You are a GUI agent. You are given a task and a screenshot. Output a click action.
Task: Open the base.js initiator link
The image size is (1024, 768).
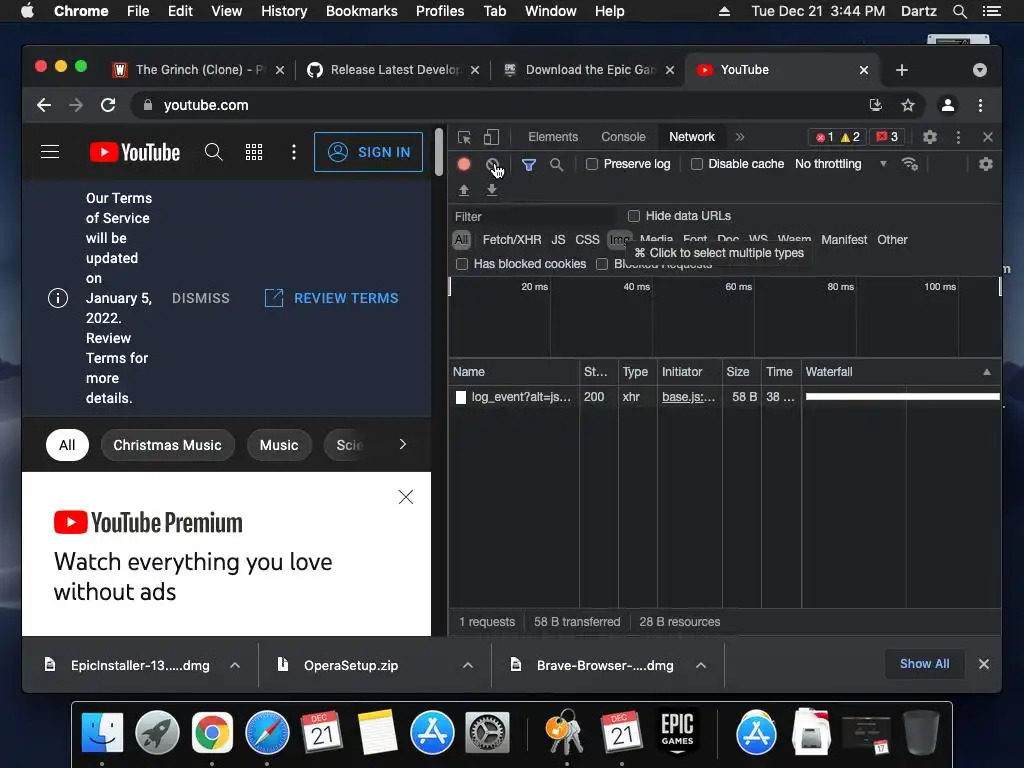click(688, 397)
